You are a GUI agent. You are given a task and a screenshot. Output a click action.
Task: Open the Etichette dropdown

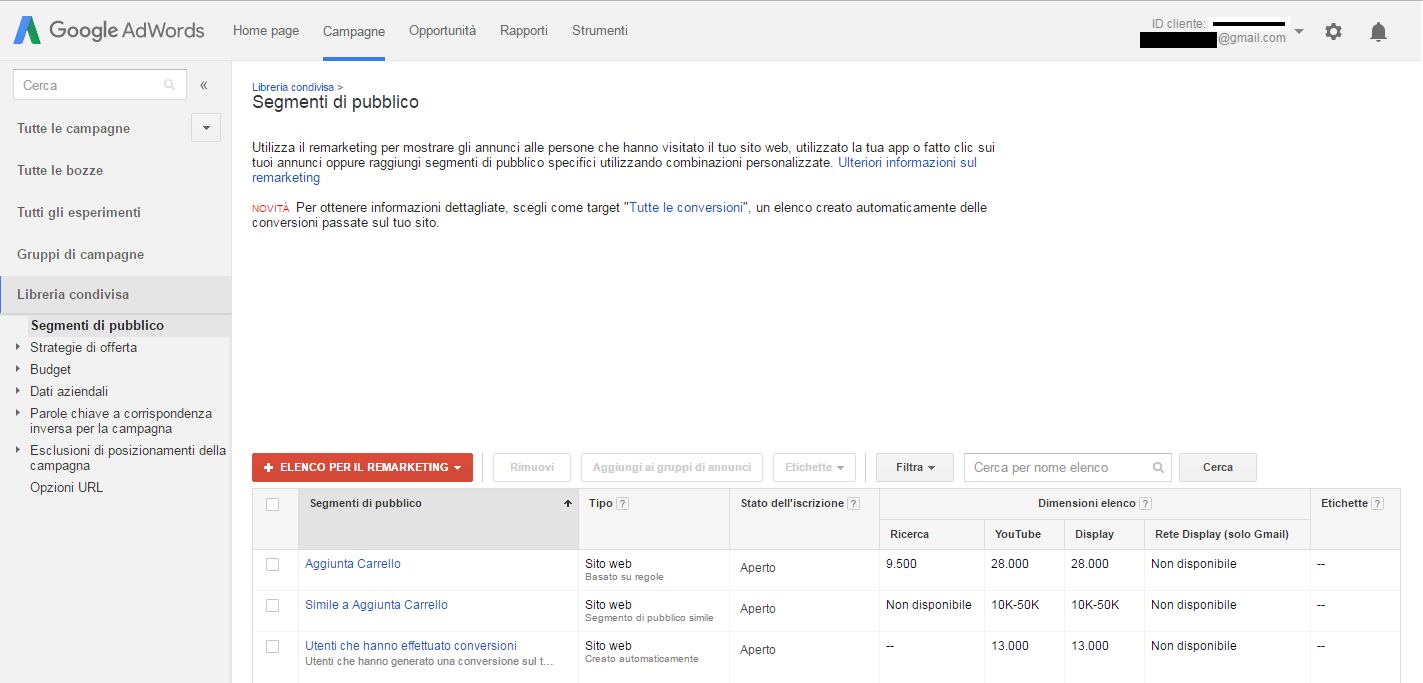813,467
